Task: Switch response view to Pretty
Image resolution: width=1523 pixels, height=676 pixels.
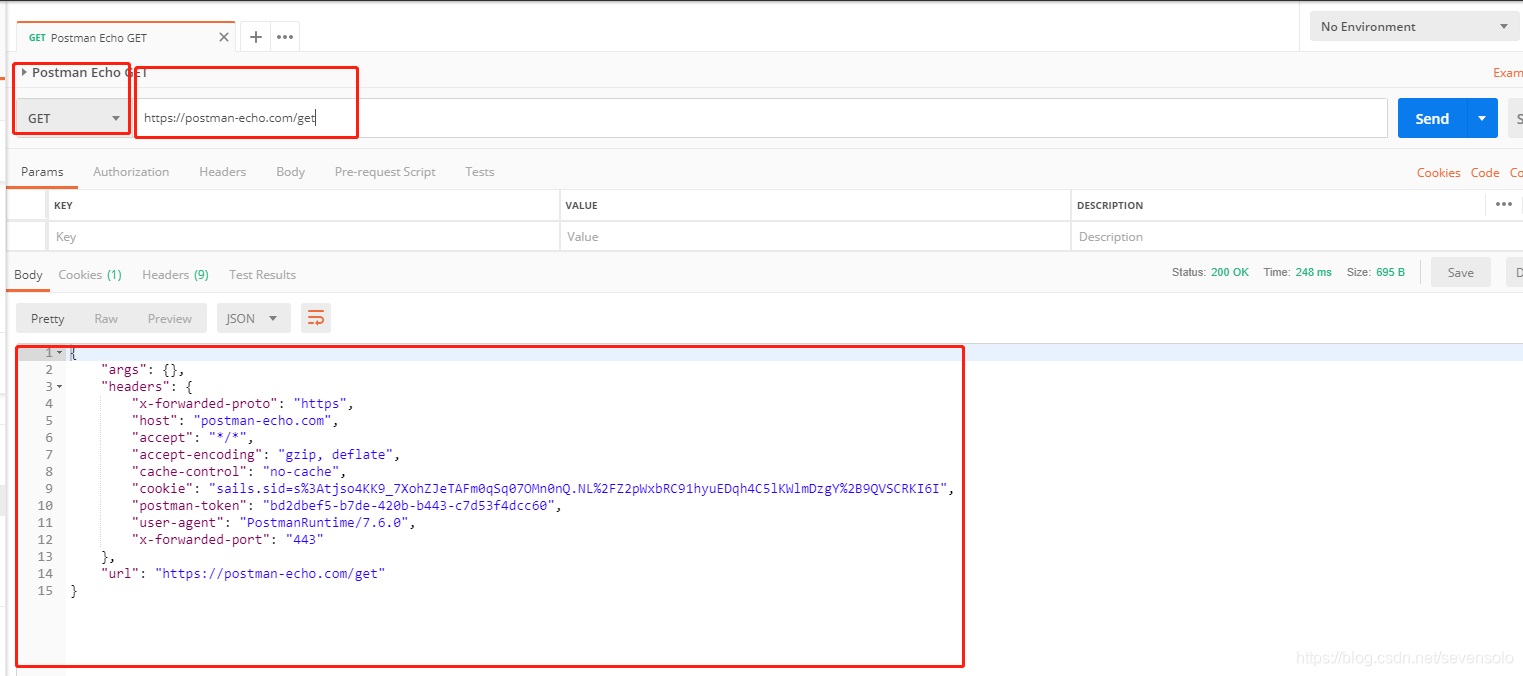Action: point(47,318)
